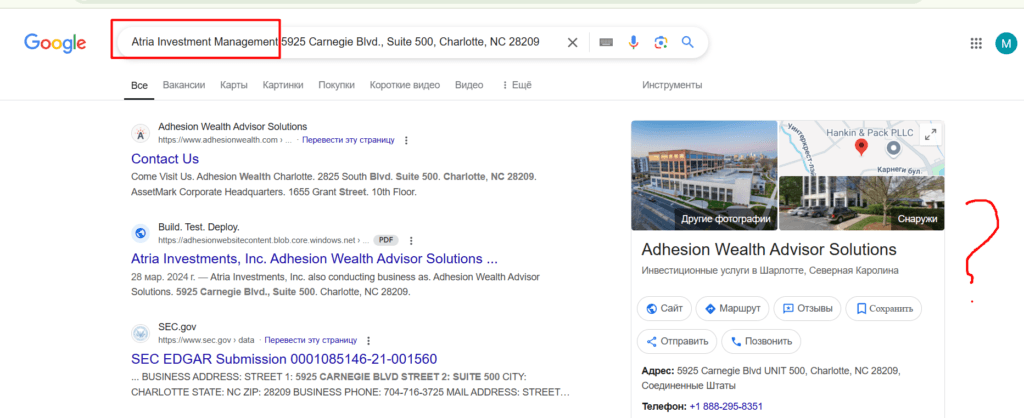
Task: Open the Инструменты search tools
Action: click(x=672, y=85)
